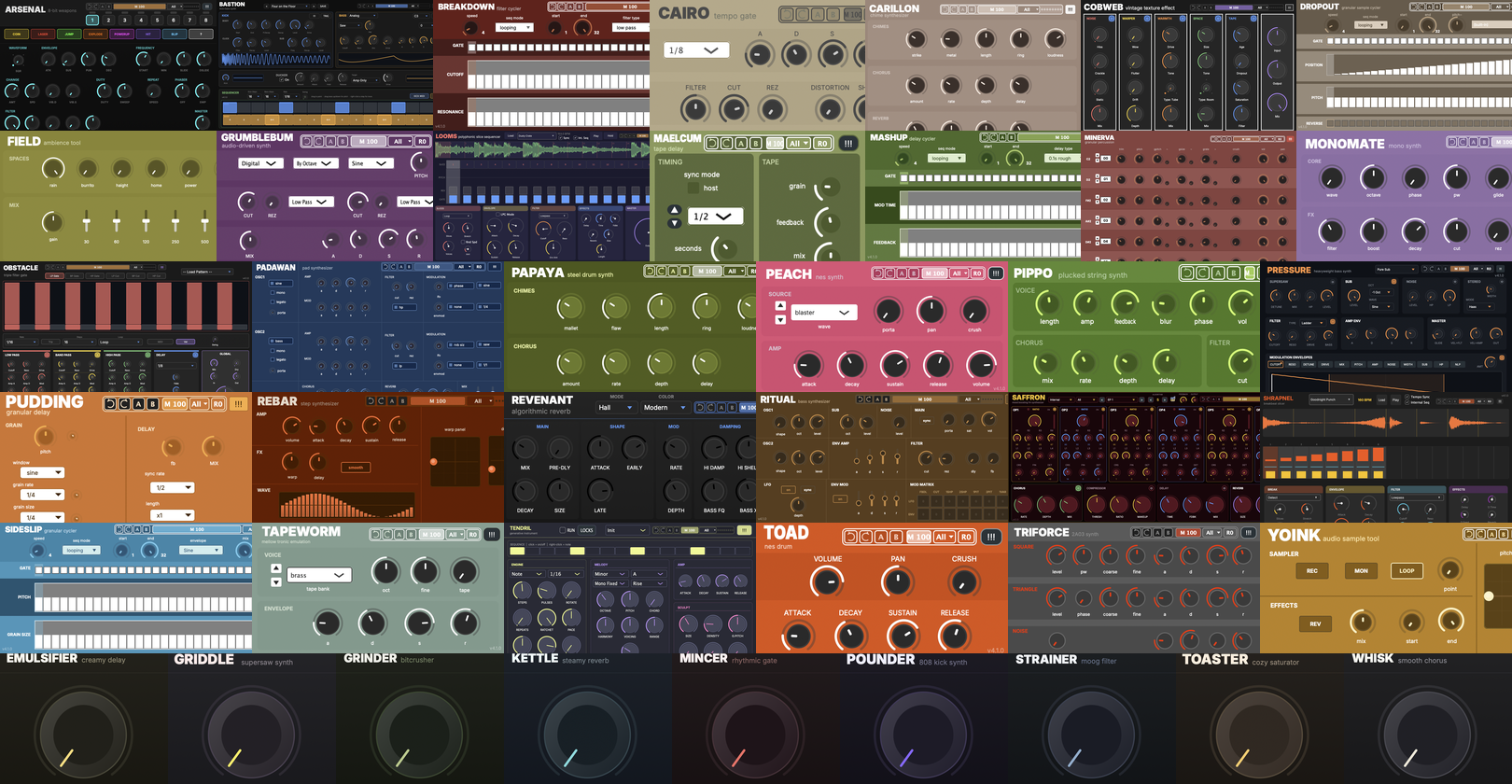1512x784 pixels.
Task: Click the M 100 field in Peach header
Action: (935, 273)
